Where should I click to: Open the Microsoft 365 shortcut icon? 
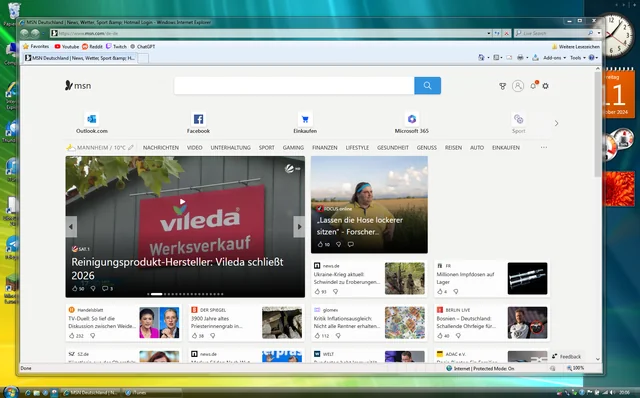coord(411,119)
